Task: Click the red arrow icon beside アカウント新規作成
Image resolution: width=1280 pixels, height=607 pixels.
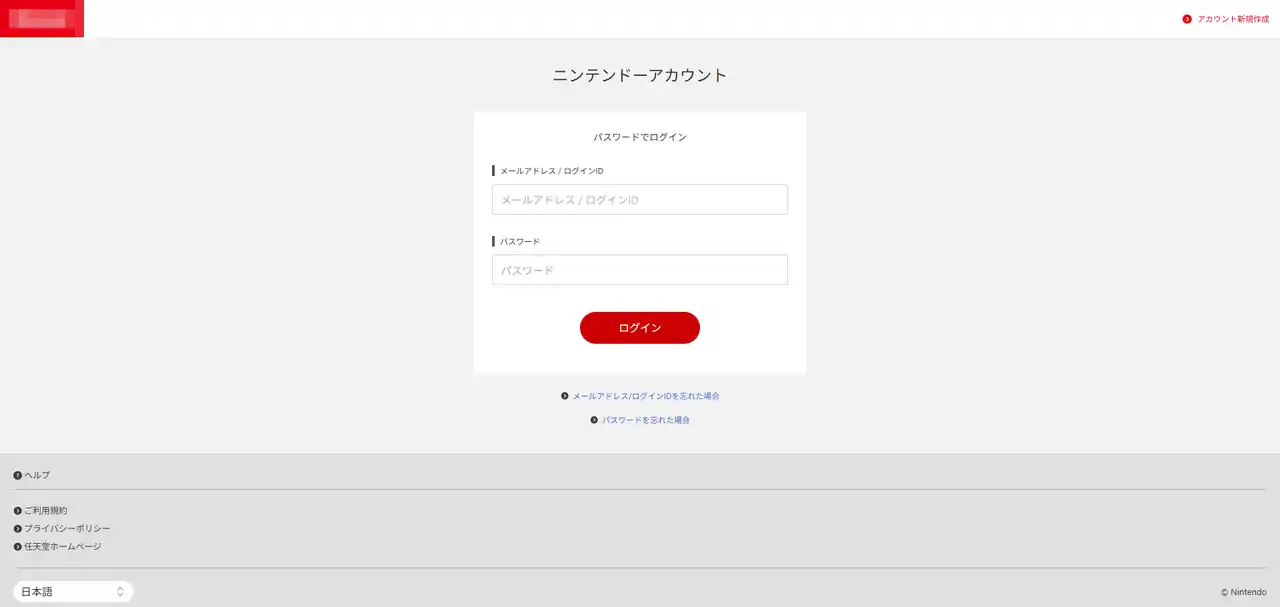Action: (x=1187, y=19)
